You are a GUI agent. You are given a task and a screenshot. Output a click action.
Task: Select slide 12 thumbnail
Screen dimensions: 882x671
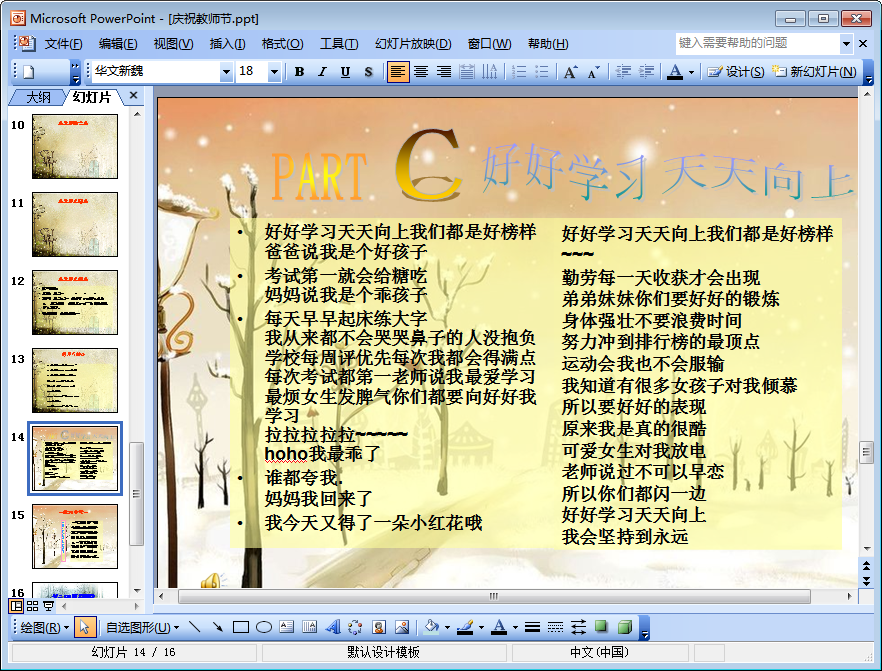point(75,302)
